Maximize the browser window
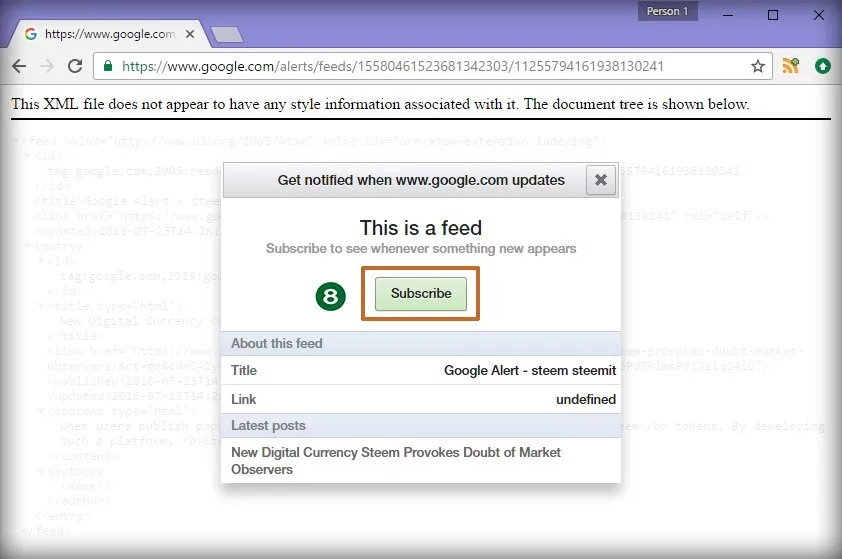 [773, 15]
